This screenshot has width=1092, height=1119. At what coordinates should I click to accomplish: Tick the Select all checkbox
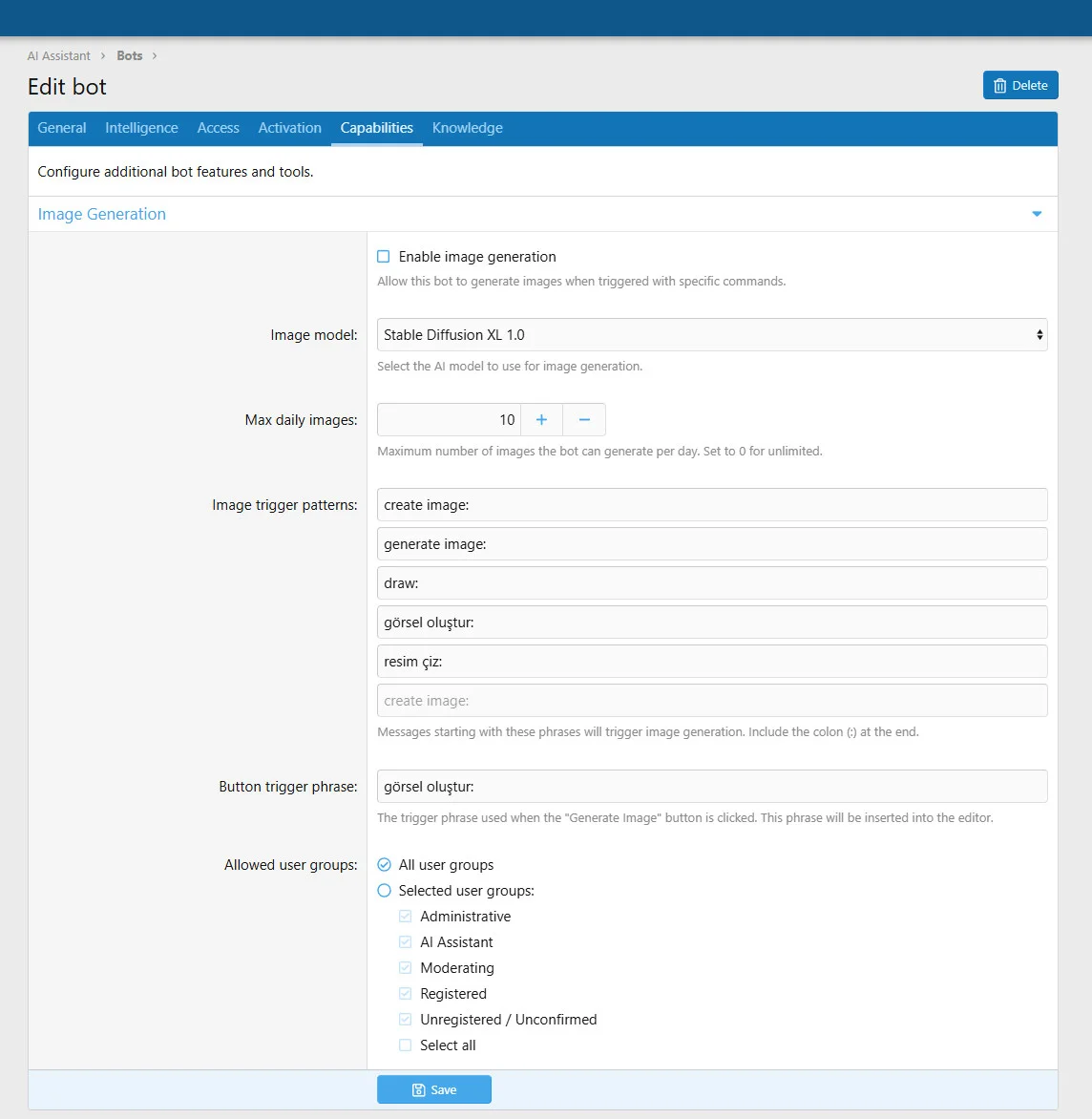click(x=406, y=1045)
